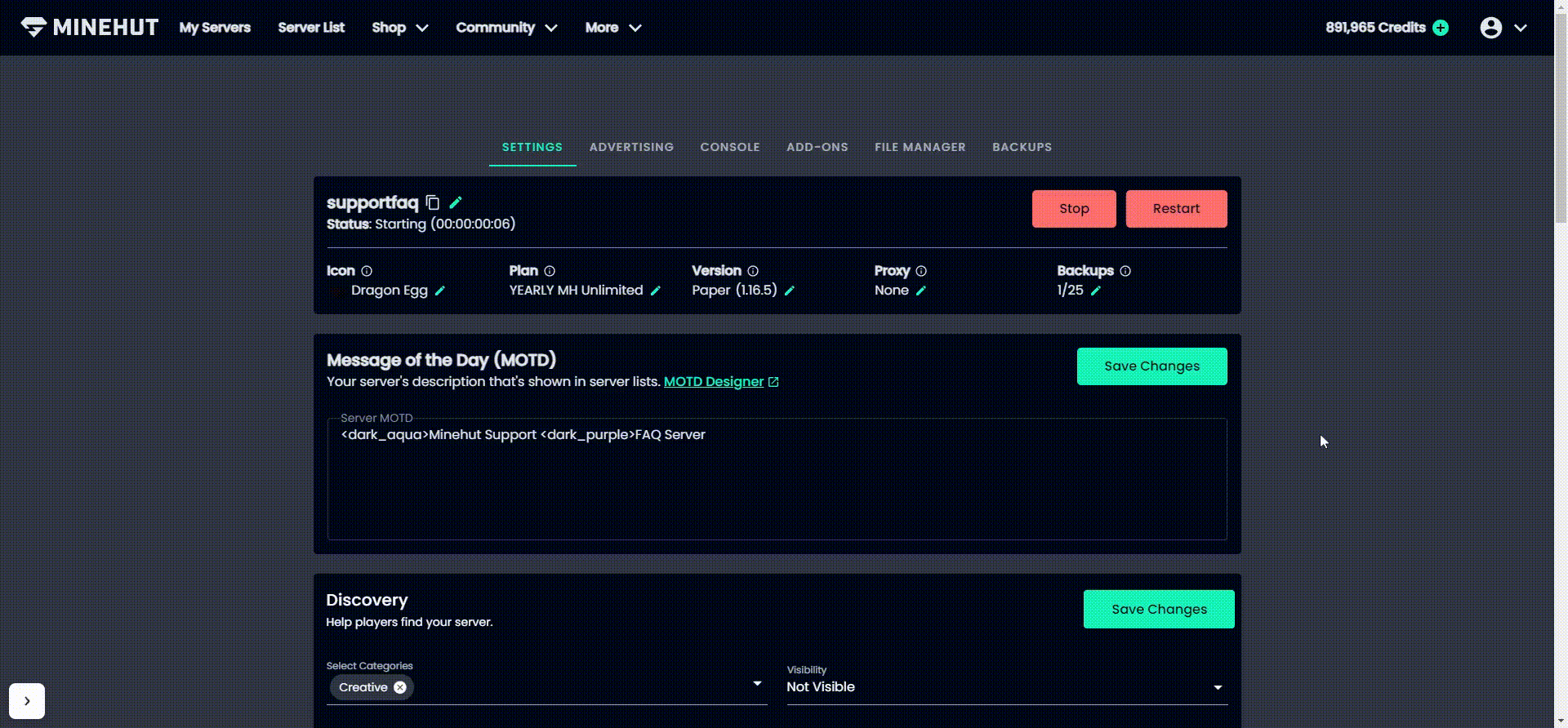Save Changes for Discovery settings
1568x728 pixels.
tap(1159, 609)
